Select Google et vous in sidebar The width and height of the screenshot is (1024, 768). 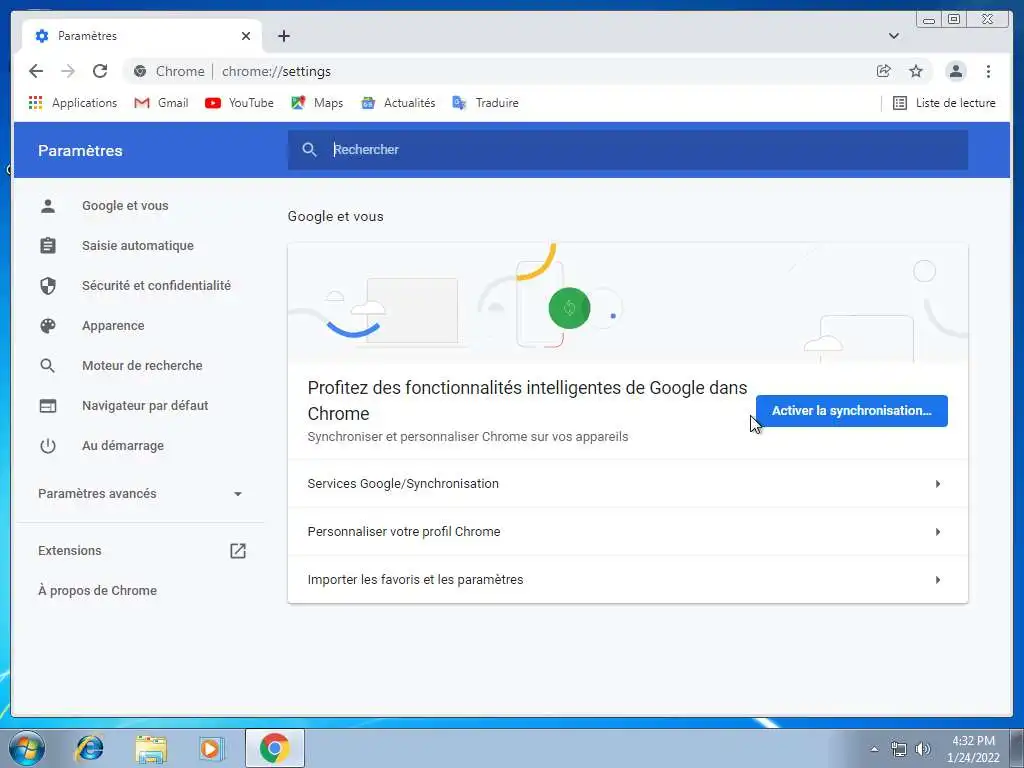coord(125,206)
